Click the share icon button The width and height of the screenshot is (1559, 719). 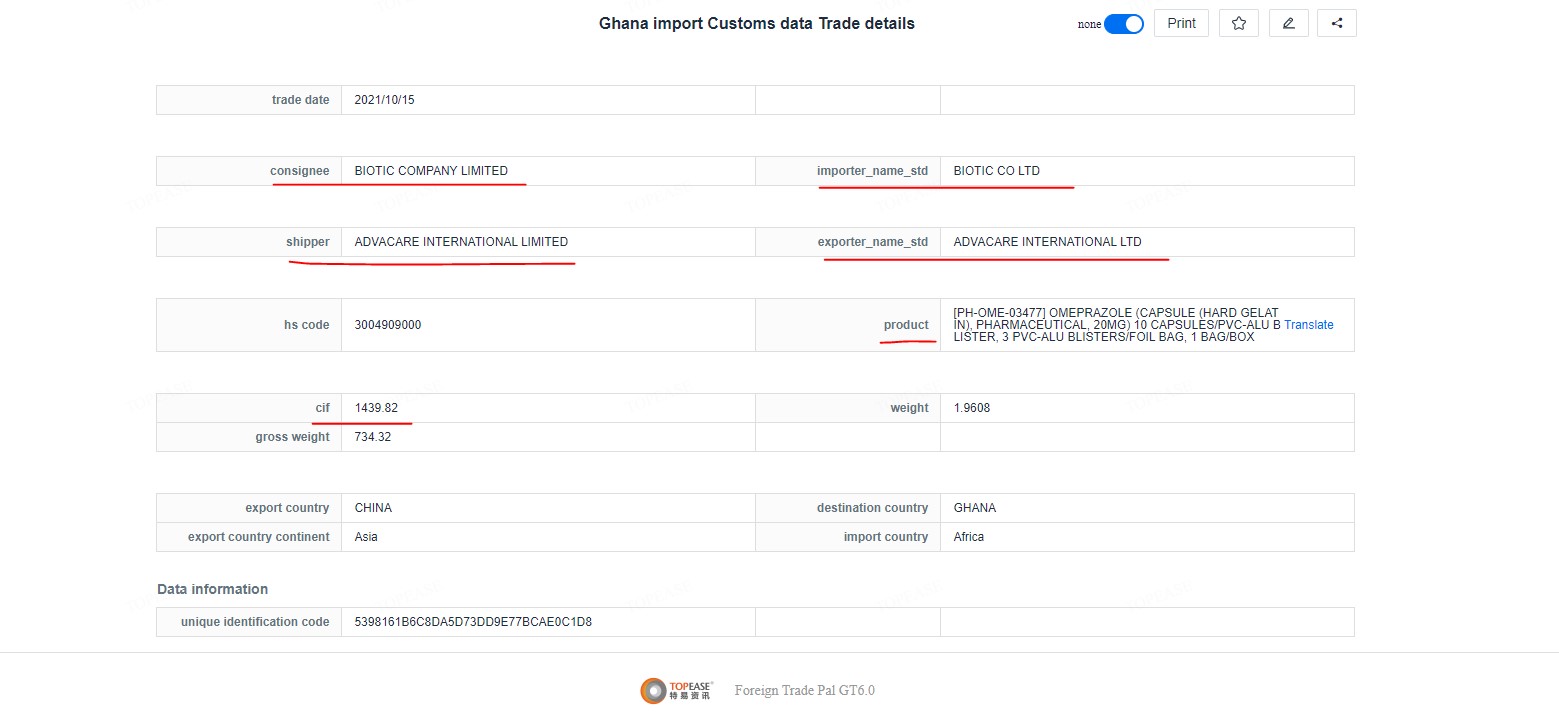(x=1337, y=23)
